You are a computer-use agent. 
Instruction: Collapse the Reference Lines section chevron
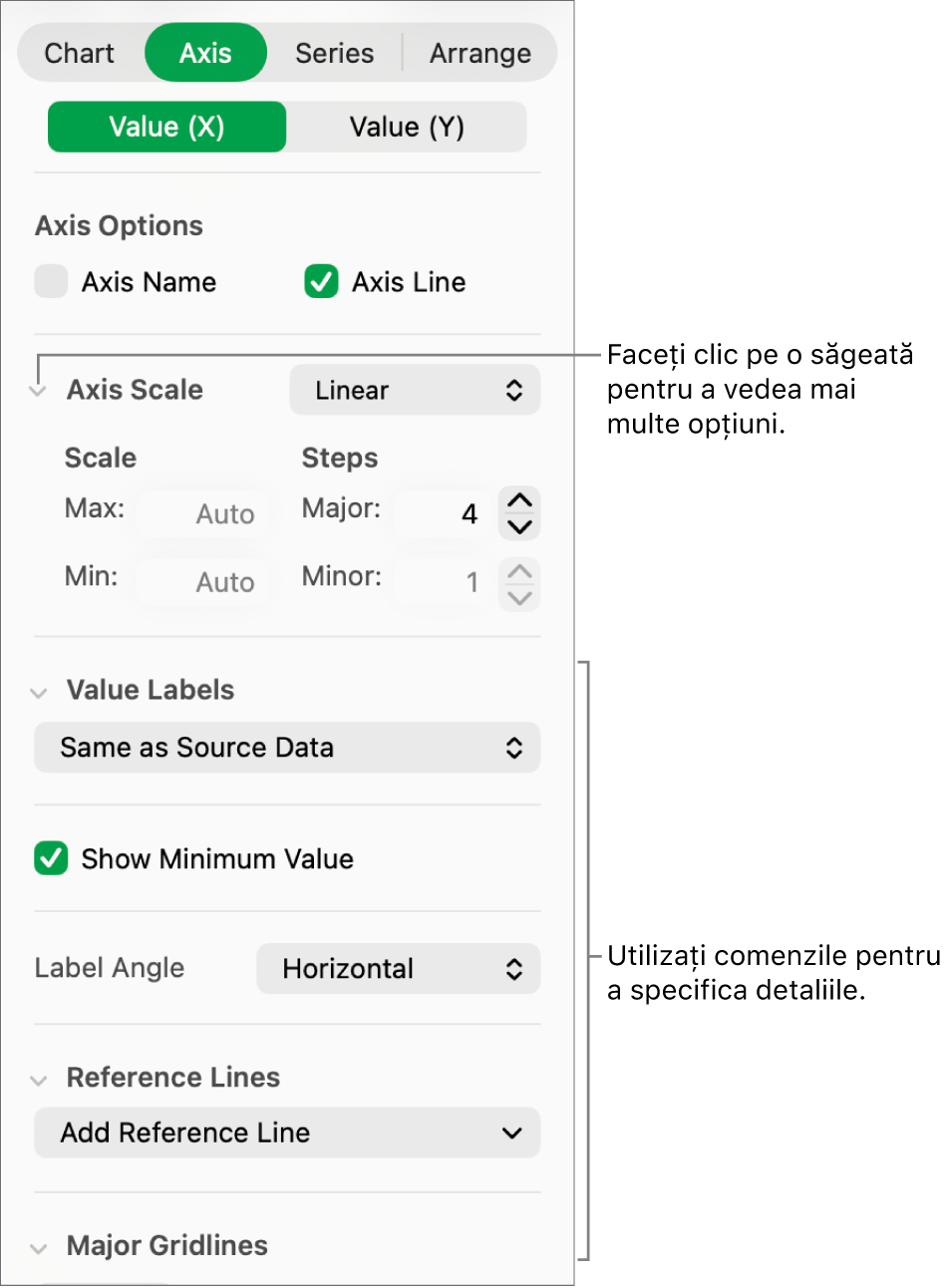39,1080
